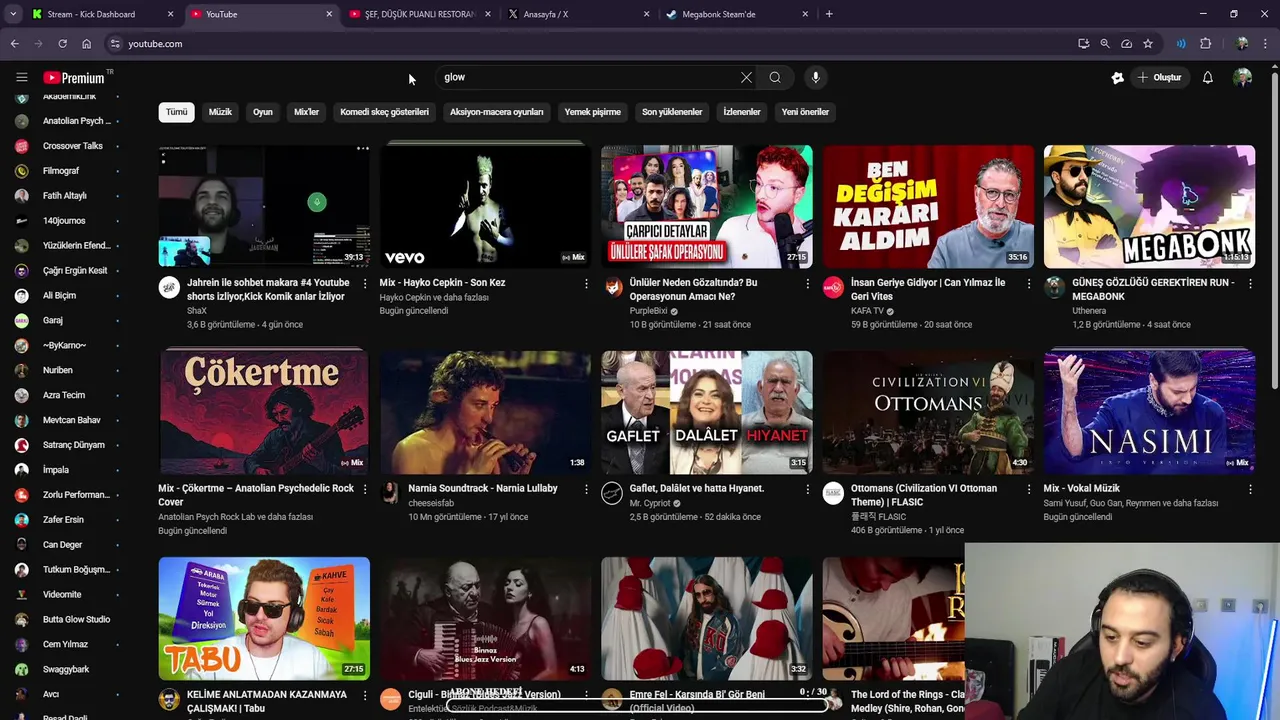Select the İzlenenler chip

coord(742,112)
